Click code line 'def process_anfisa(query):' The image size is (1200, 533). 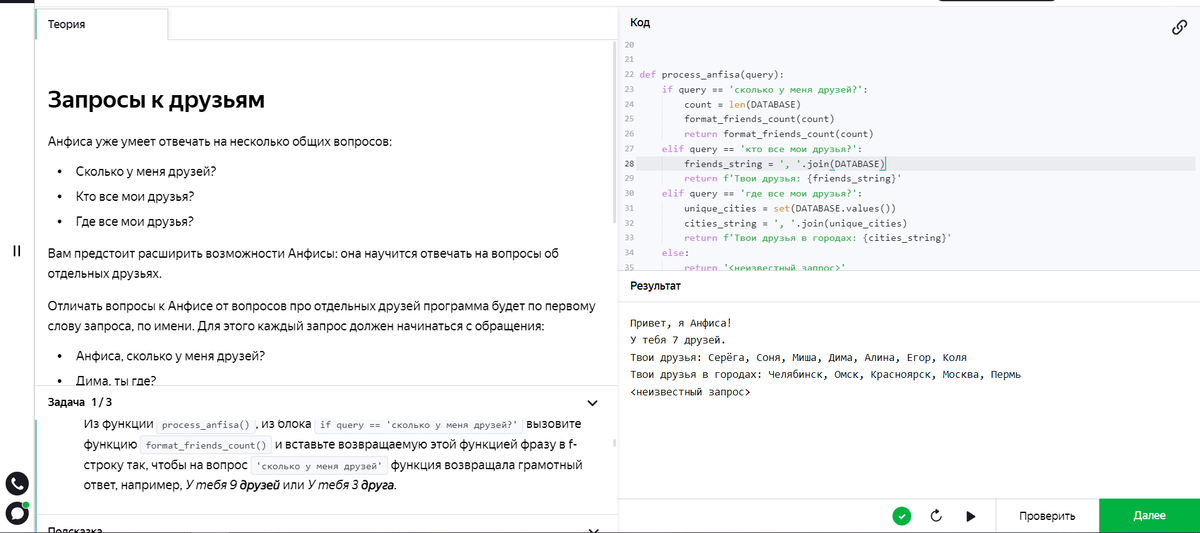point(711,74)
